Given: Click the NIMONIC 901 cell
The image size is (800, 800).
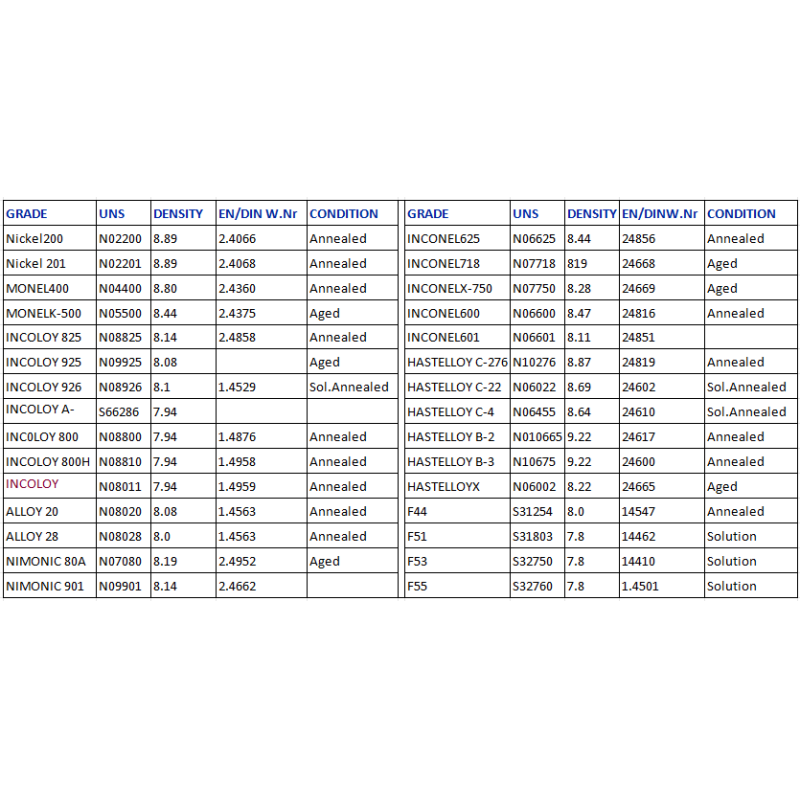Looking at the screenshot, I should click(49, 586).
